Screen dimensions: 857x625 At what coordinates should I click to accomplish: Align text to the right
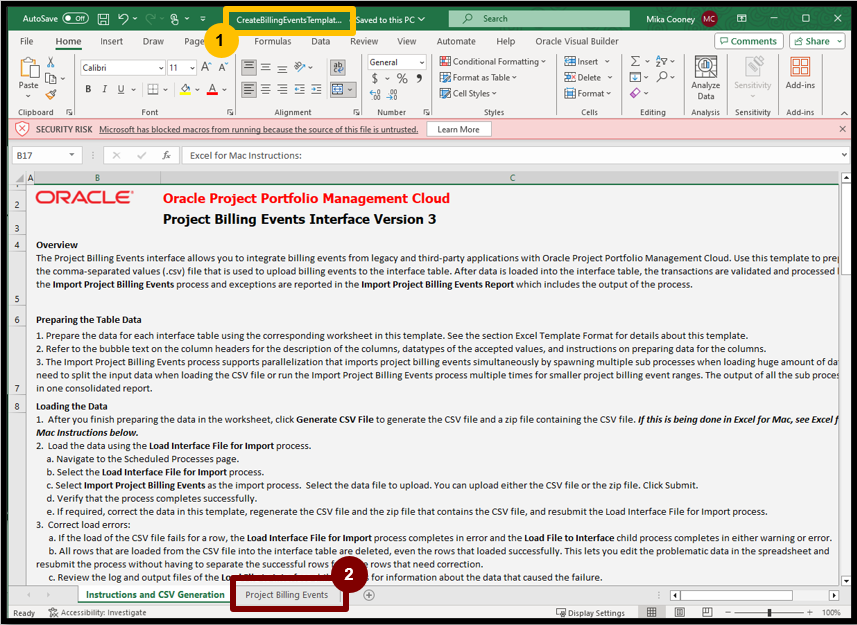coord(283,89)
